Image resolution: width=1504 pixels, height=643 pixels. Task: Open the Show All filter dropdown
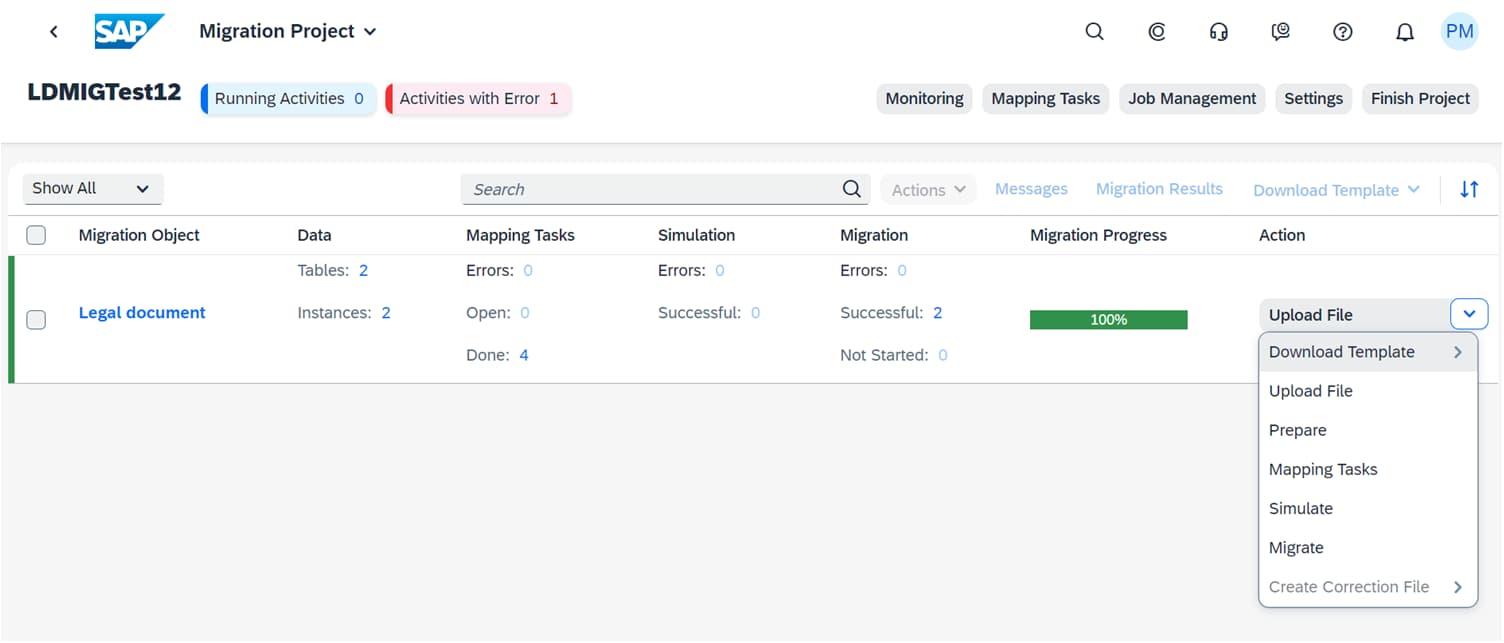click(x=92, y=188)
